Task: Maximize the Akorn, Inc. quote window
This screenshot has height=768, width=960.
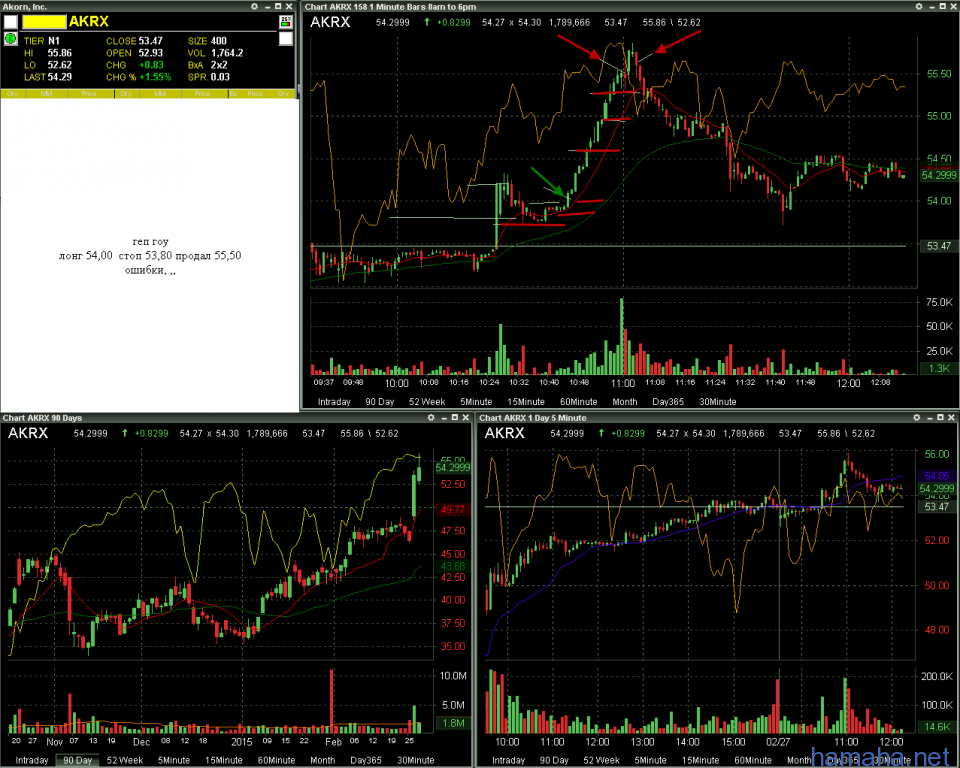Action: pyautogui.click(x=278, y=6)
